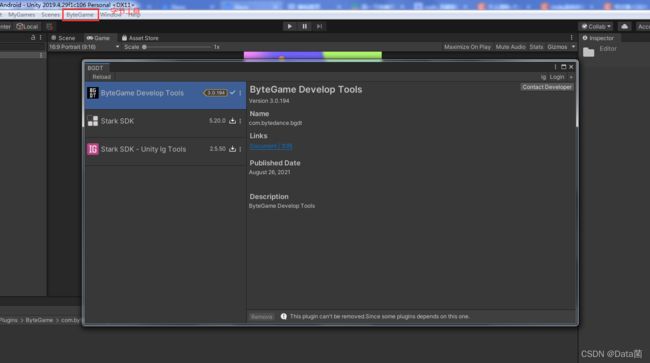This screenshot has width=650, height=363.
Task: Click Login in the BGDT window
Action: point(557,77)
